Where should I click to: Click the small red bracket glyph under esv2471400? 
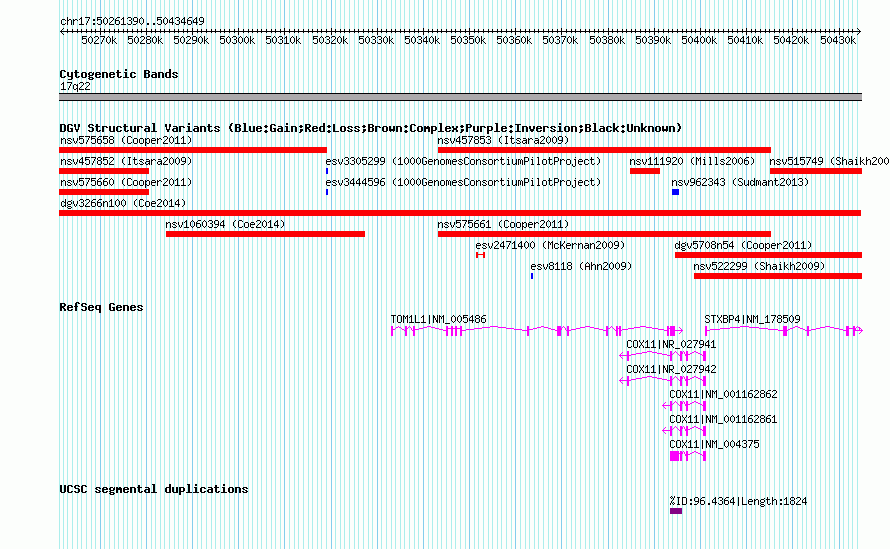[x=480, y=255]
